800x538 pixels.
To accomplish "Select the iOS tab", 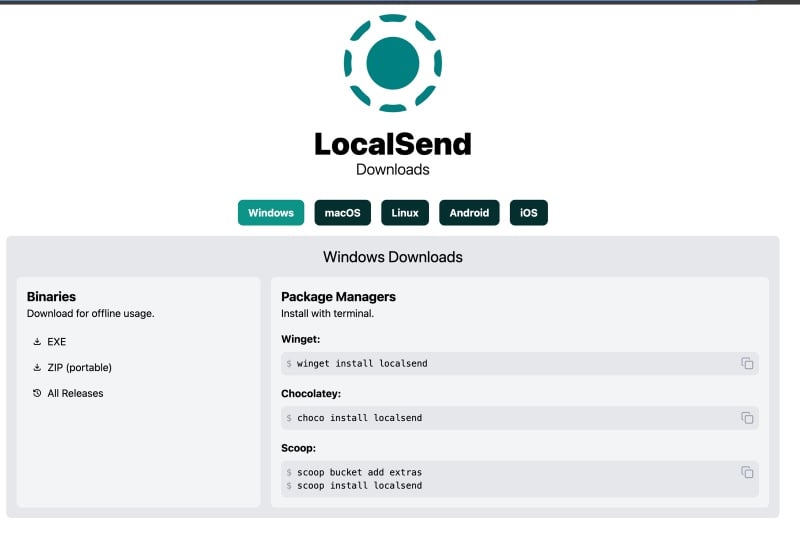I will point(529,212).
